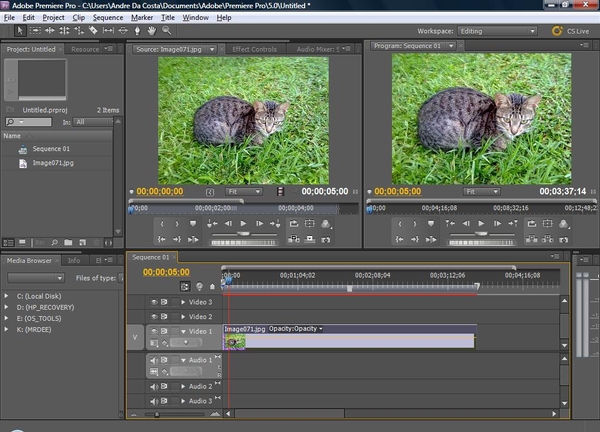The image size is (600, 432).
Task: Click the Image071.jpg clip thumbnail on Video 1
Action: point(236,342)
